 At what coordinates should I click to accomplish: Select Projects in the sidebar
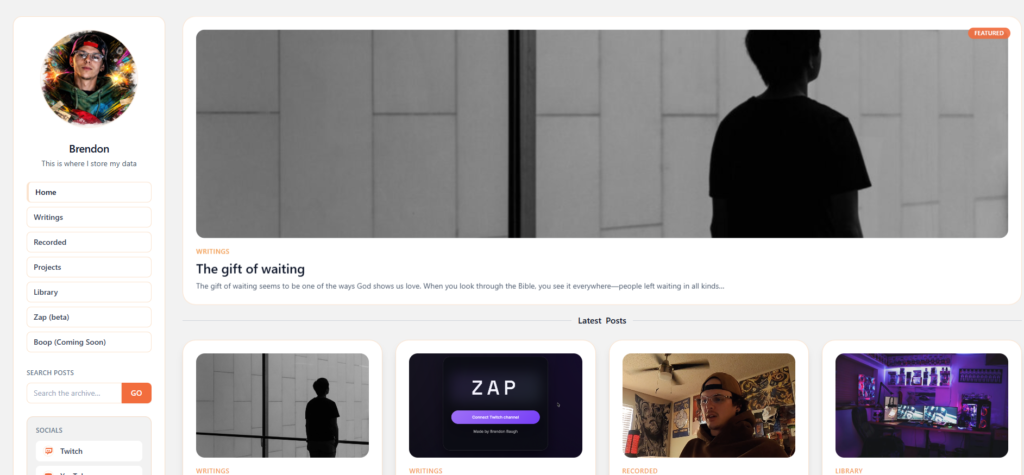pyautogui.click(x=89, y=267)
